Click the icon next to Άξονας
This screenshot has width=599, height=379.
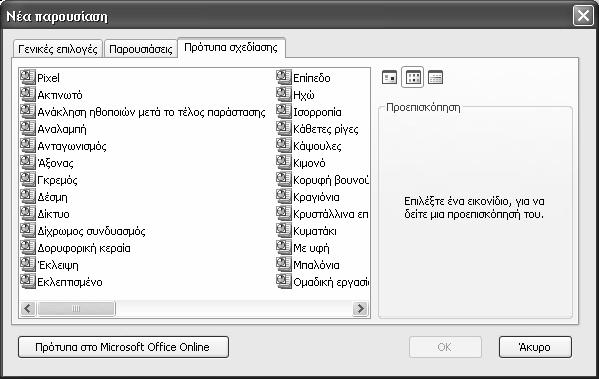pos(28,162)
